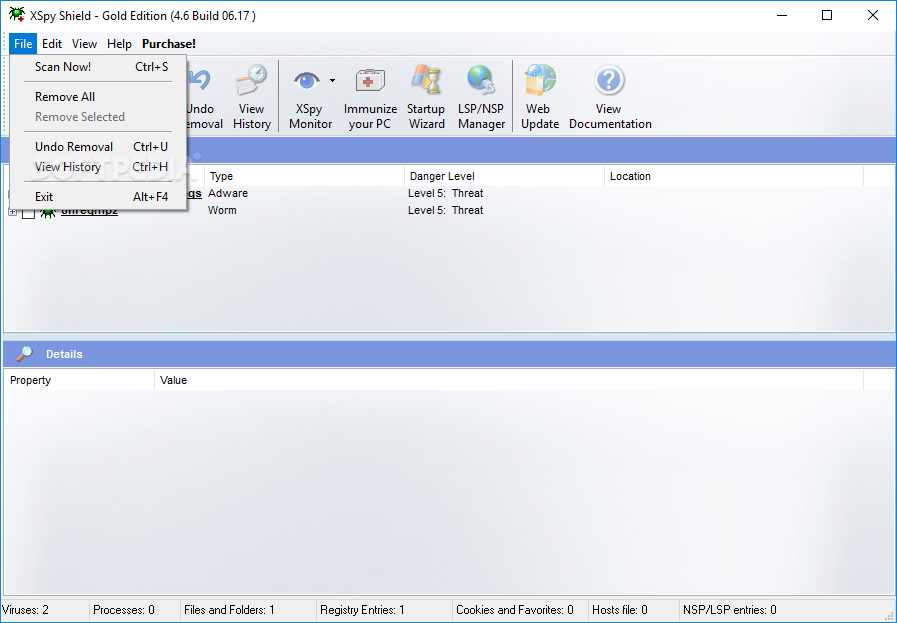Click the XSpy Shield title bar icon
897x623 pixels.
17,15
